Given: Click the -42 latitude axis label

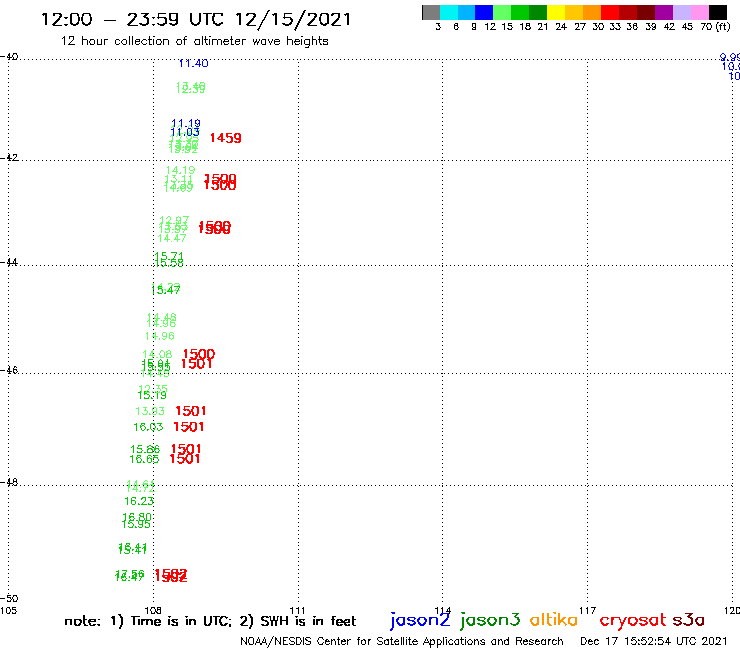Looking at the screenshot, I should point(9,157).
